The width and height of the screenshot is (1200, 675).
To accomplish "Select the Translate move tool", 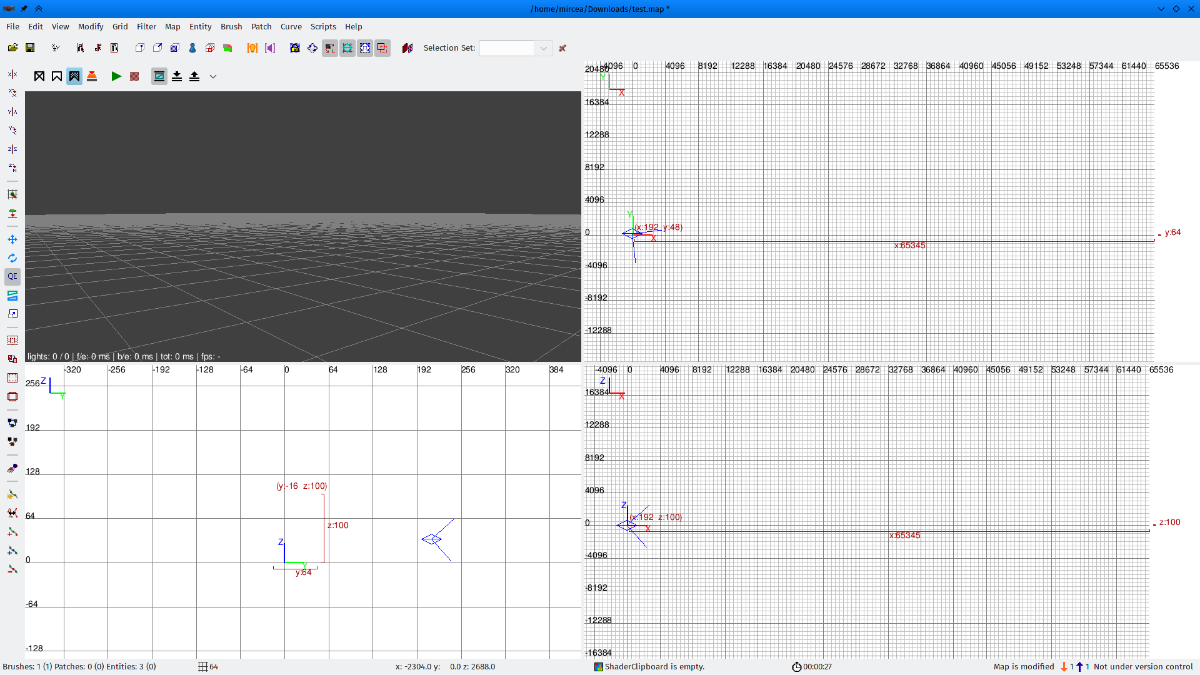I will click(12, 240).
